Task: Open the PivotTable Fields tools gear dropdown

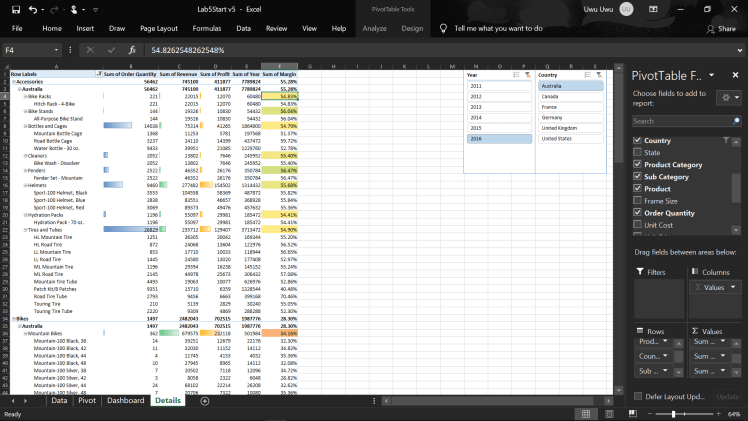Action: [727, 96]
